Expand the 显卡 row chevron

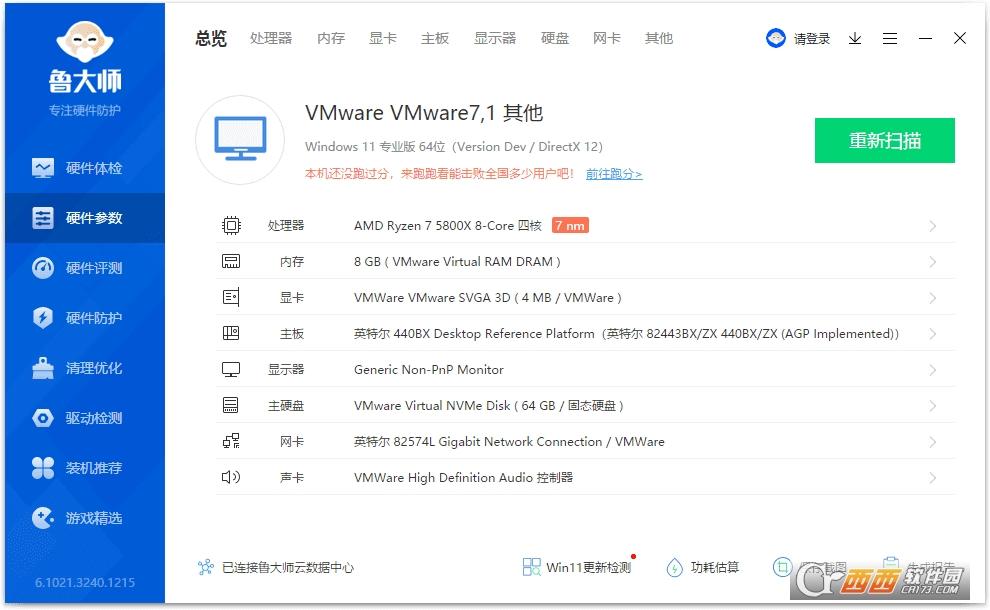pyautogui.click(x=933, y=298)
